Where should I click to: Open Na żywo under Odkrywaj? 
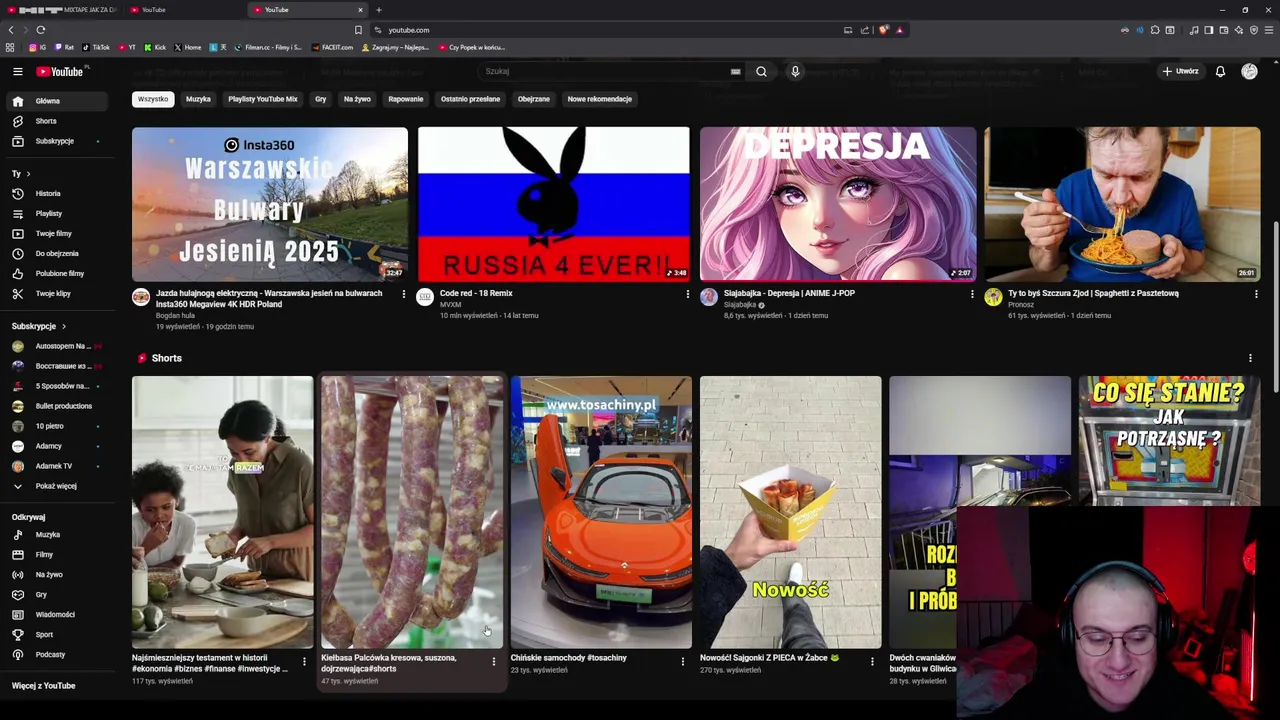pos(57,575)
